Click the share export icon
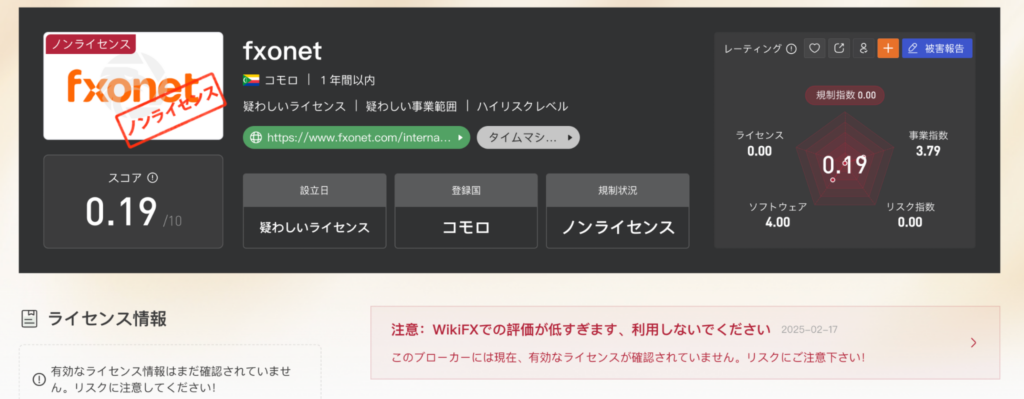1024x399 pixels. tap(839, 48)
